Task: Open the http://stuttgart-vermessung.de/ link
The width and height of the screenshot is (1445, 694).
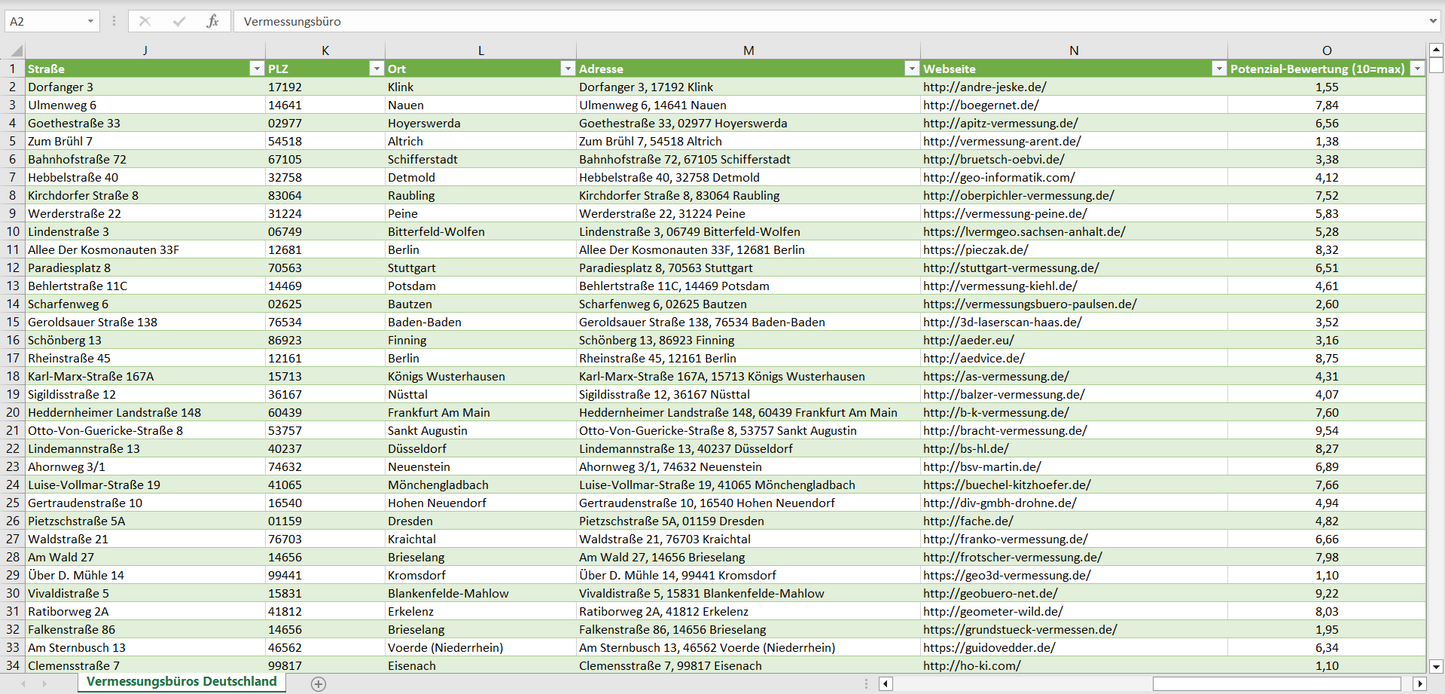Action: click(1010, 268)
